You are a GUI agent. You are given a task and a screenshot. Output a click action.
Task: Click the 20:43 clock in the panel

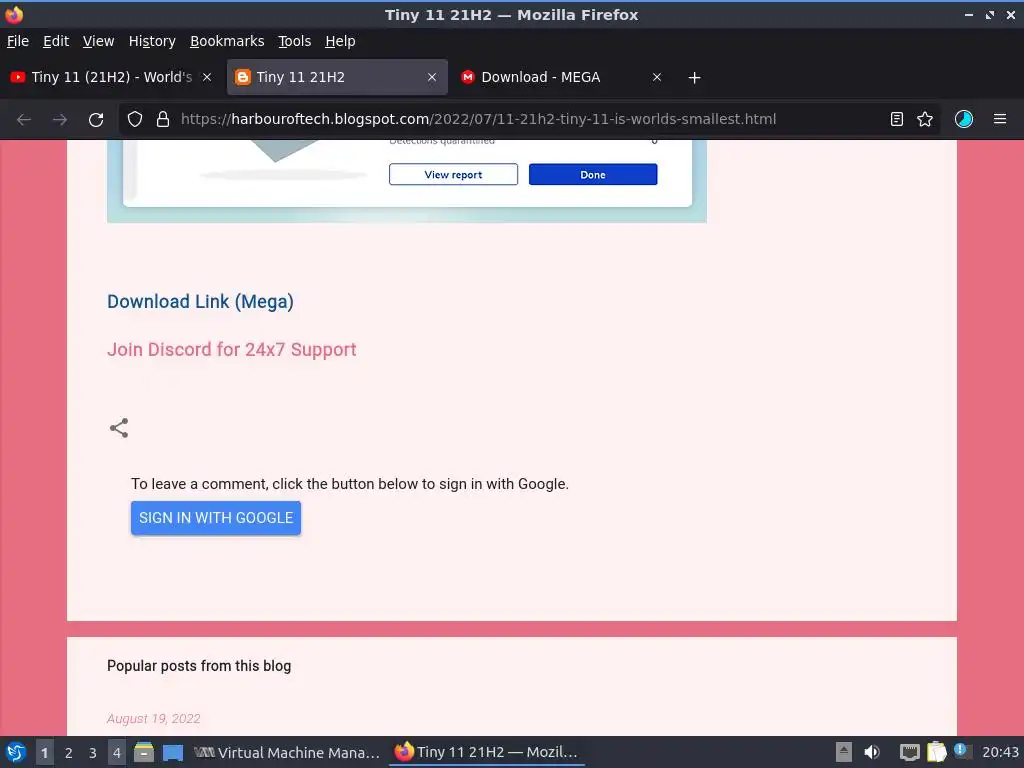coord(1000,752)
